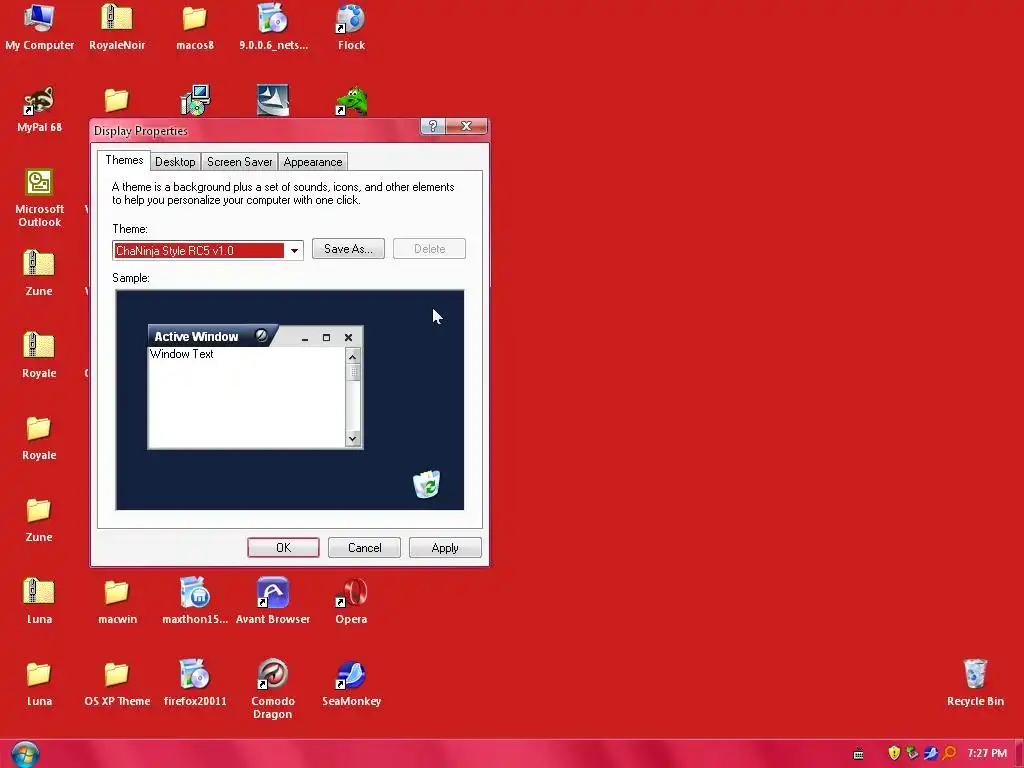Select the macos8 folder on desktop
Viewport: 1024px width, 768px height.
coord(195,27)
